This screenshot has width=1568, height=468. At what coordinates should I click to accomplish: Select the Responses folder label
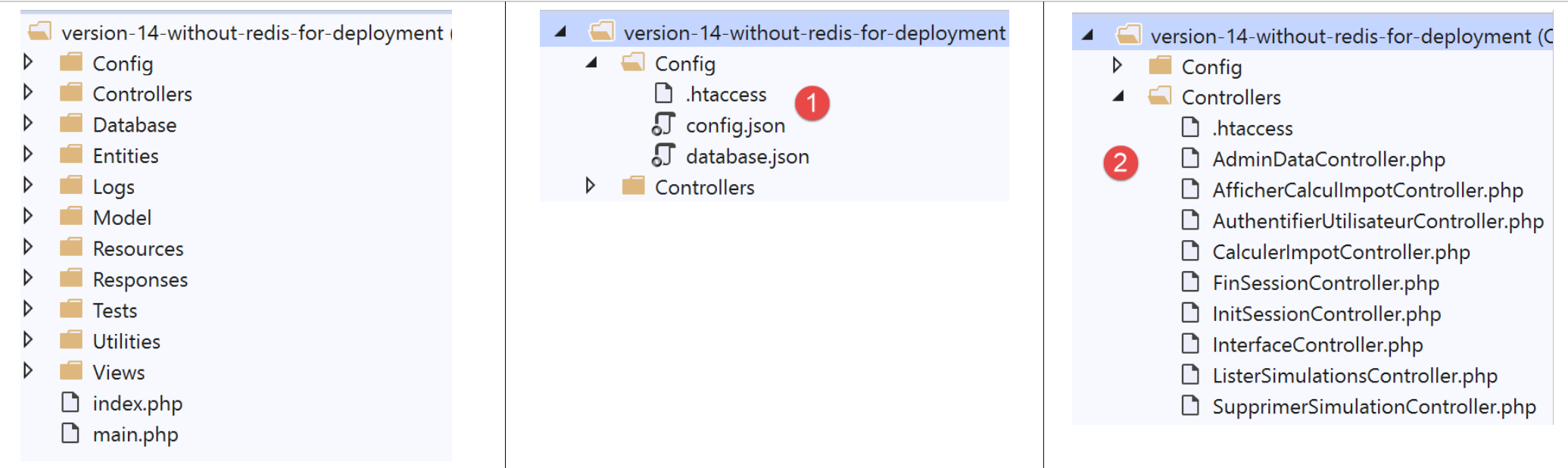[140, 279]
